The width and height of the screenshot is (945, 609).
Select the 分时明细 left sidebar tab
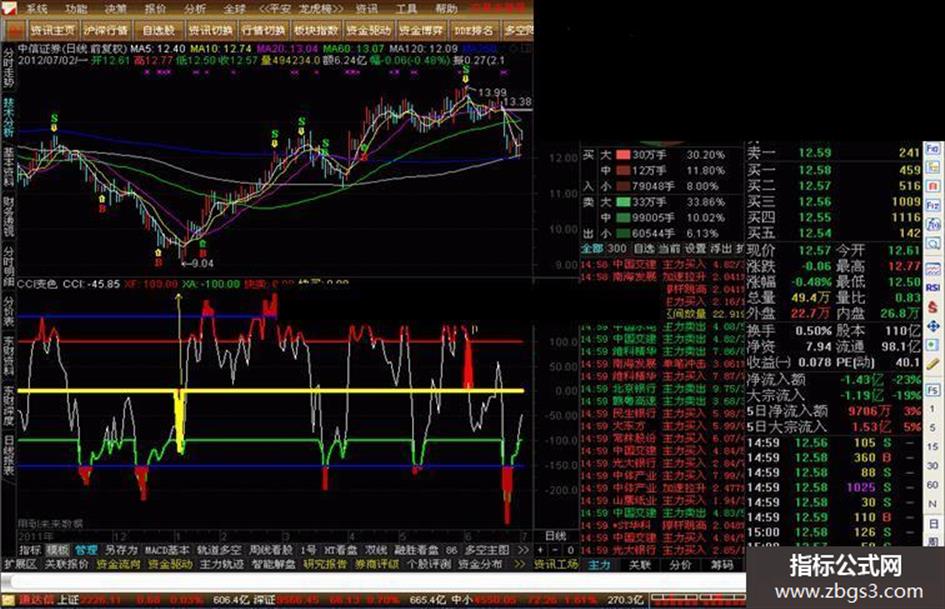pyautogui.click(x=9, y=265)
